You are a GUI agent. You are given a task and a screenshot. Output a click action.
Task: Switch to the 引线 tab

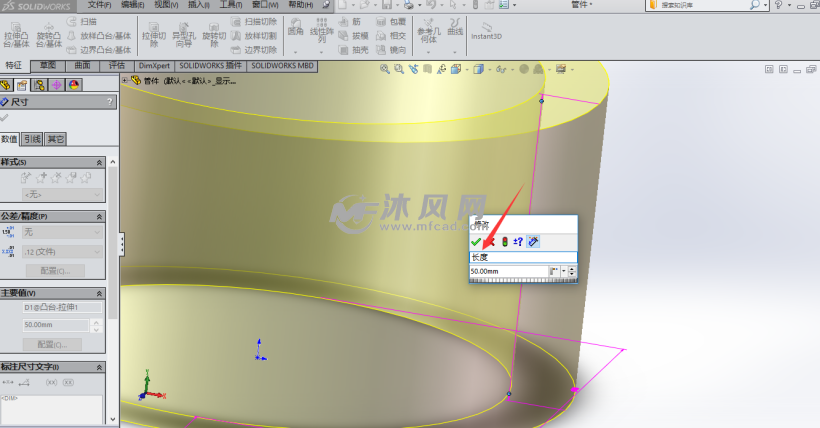[32, 139]
